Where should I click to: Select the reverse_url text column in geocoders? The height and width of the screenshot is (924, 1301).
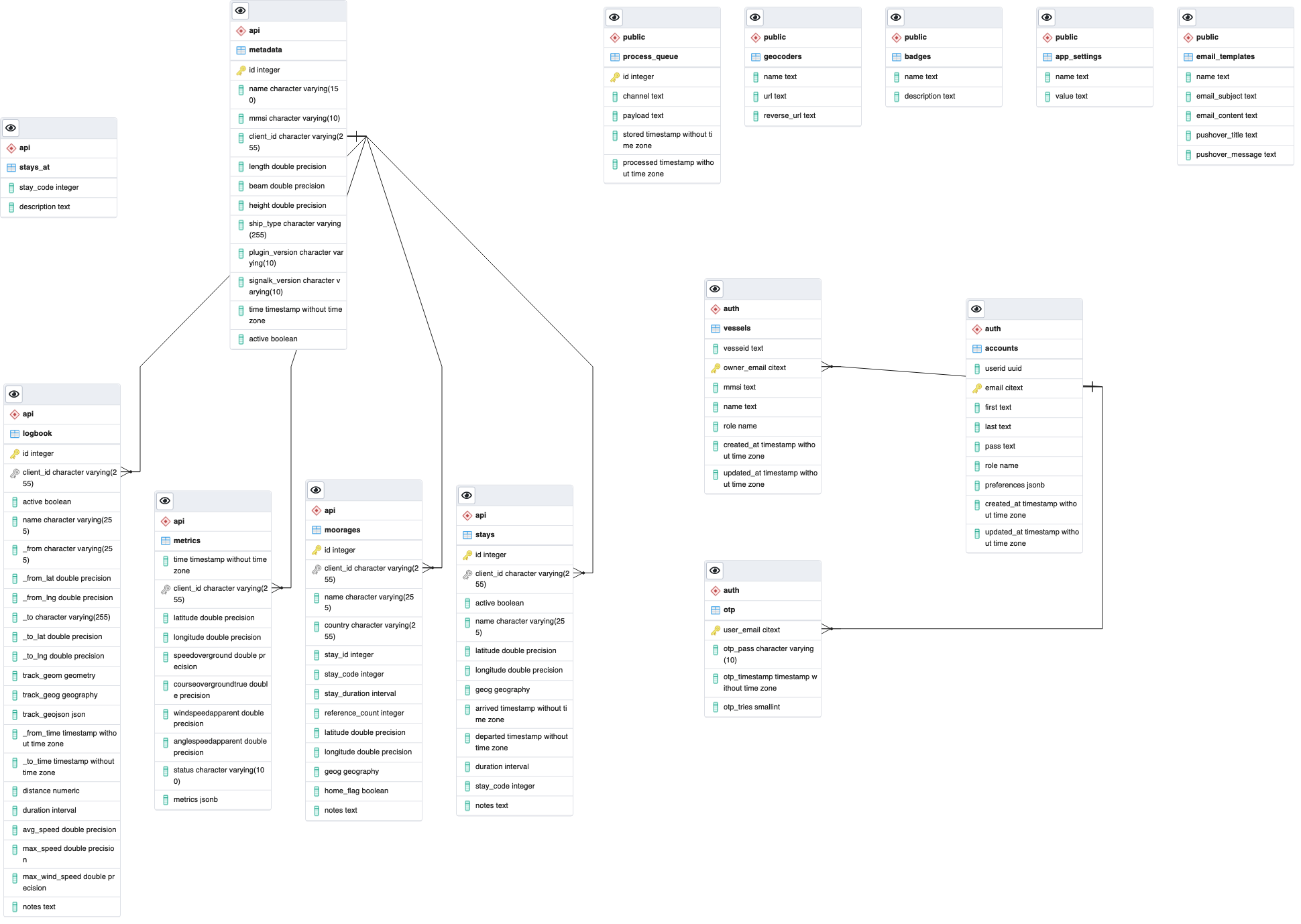coord(803,116)
